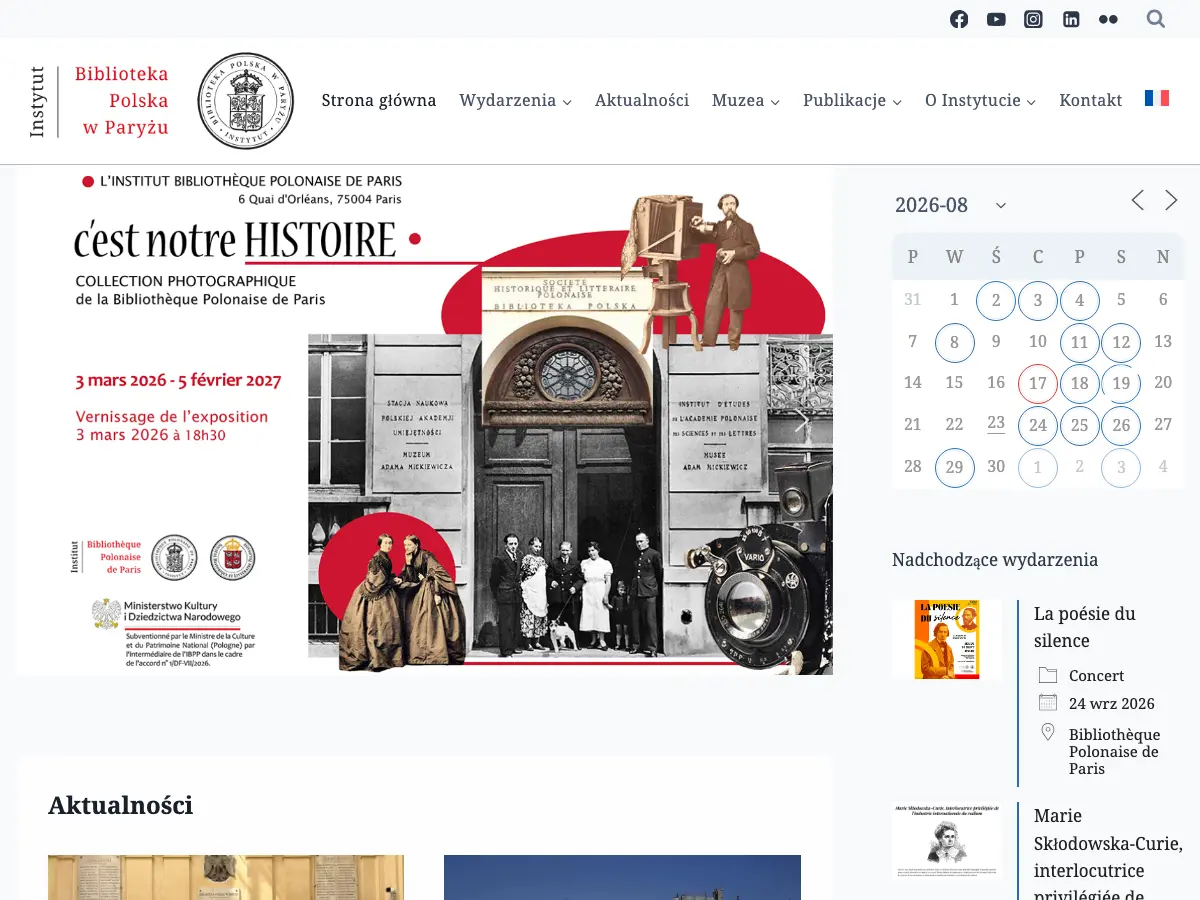The image size is (1200, 900).
Task: Open the 2026-08 month selector dropdown
Action: [951, 205]
